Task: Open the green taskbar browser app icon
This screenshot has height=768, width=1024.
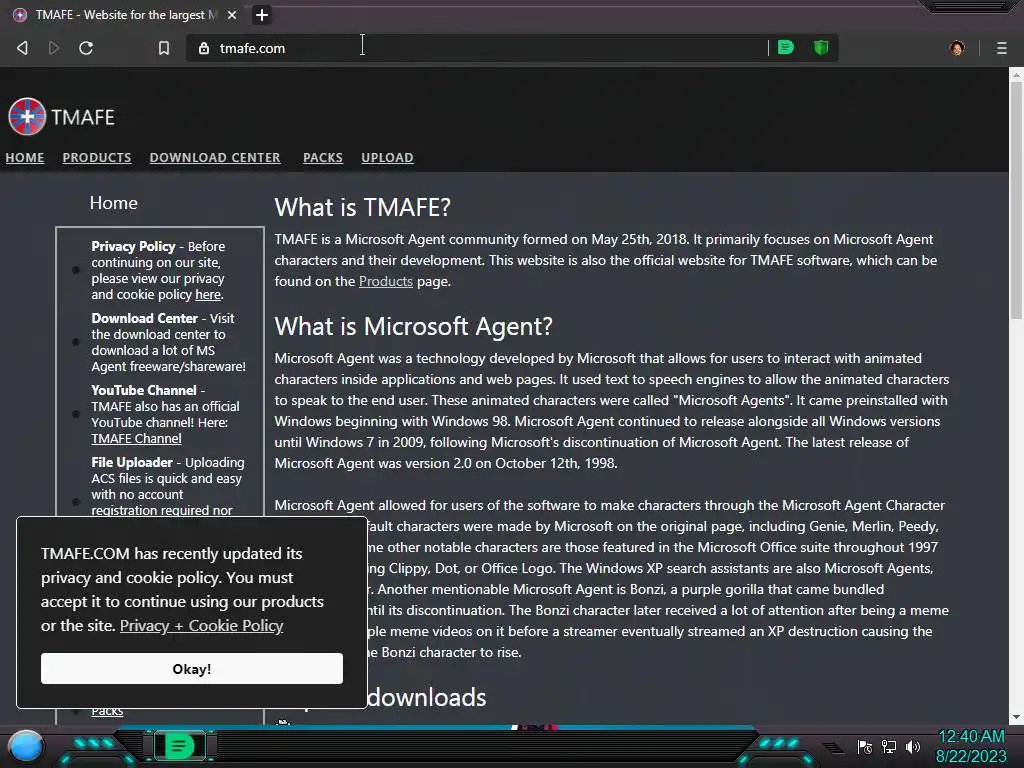Action: [179, 746]
